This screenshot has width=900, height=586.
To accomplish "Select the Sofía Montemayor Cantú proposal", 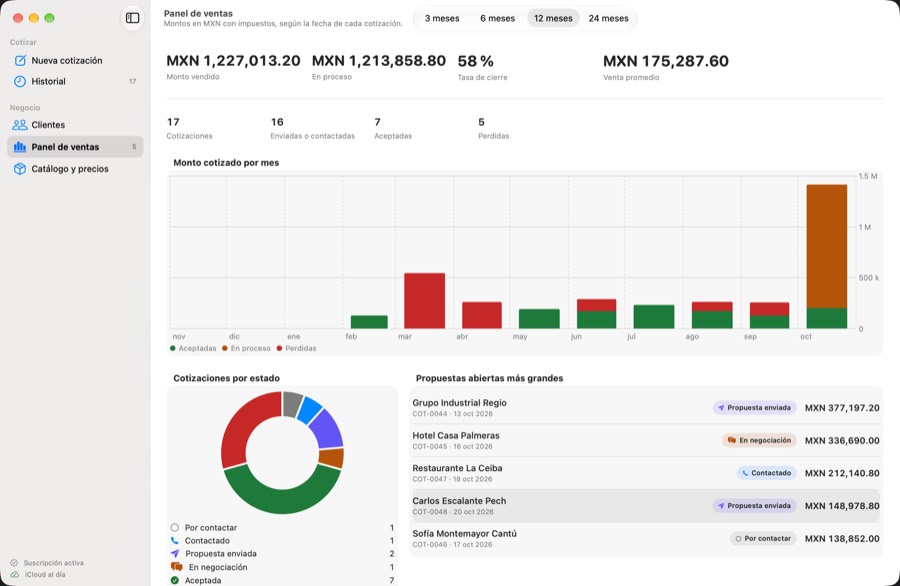I will 646,538.
